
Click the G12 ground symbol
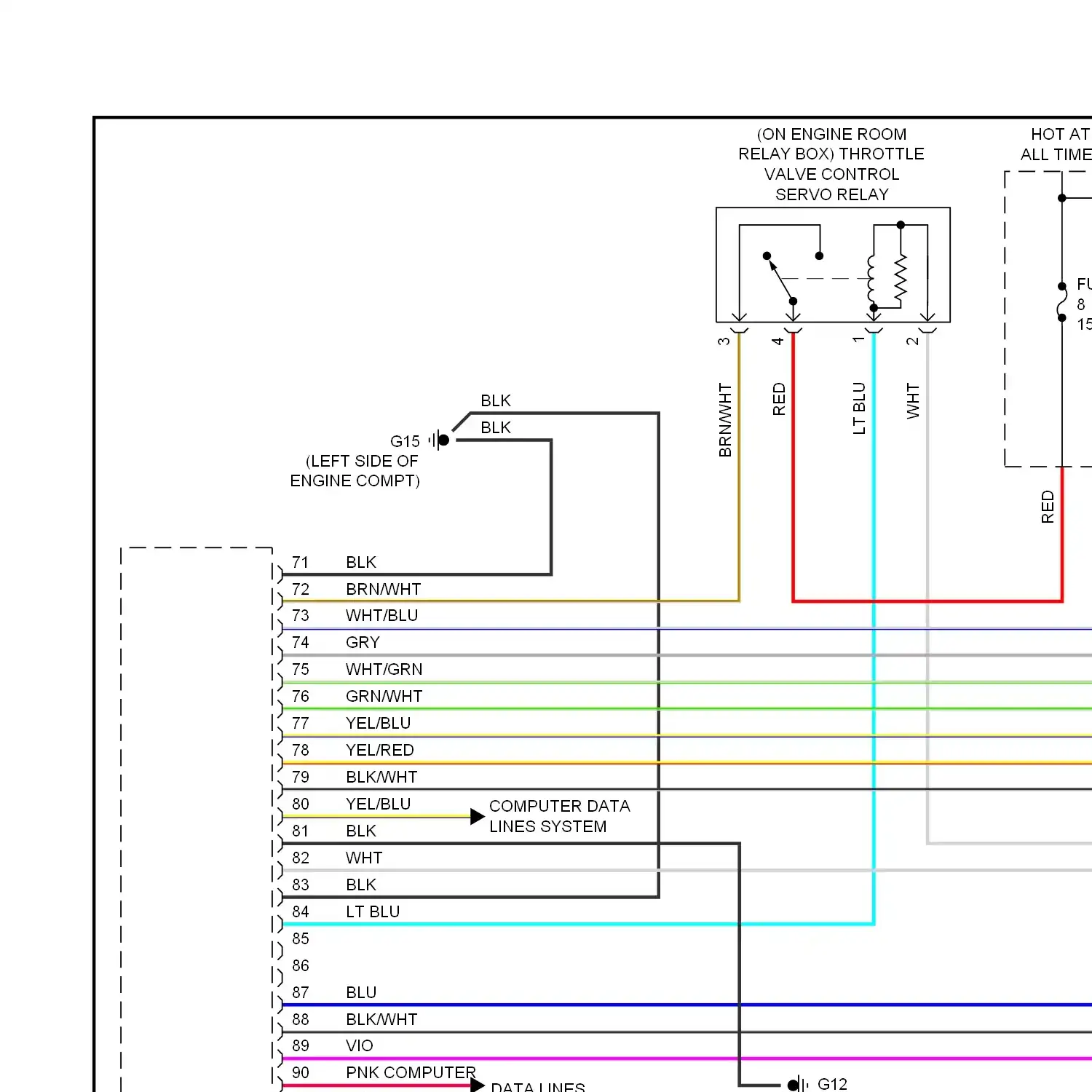tap(799, 1085)
